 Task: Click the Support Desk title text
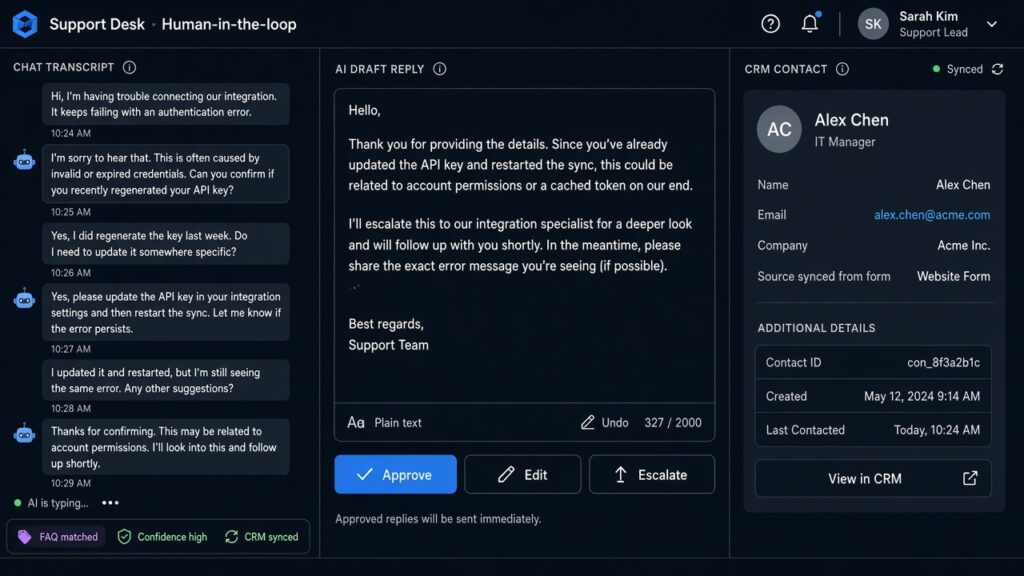coord(97,24)
